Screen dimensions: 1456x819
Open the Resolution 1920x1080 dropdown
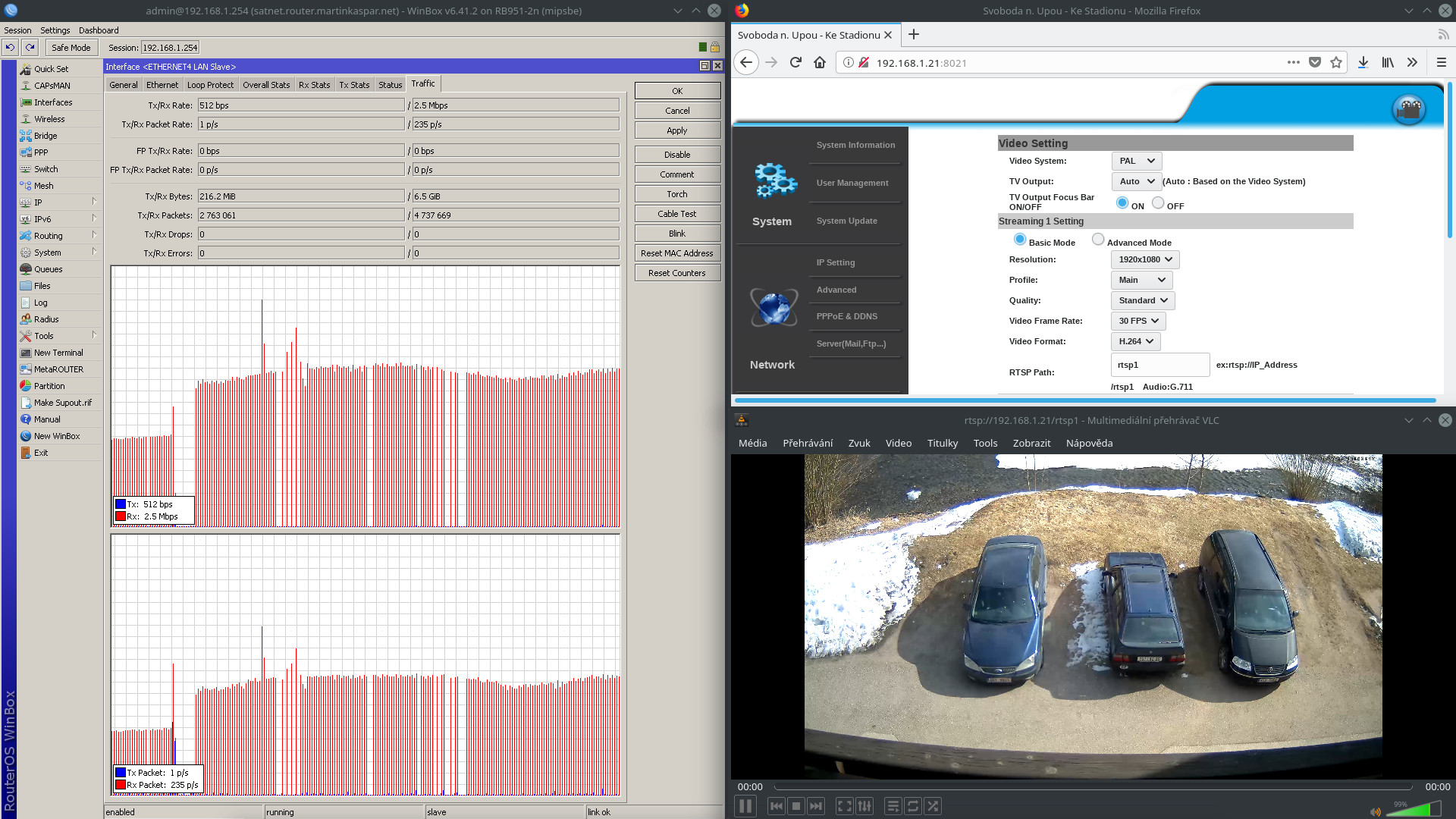click(x=1145, y=259)
